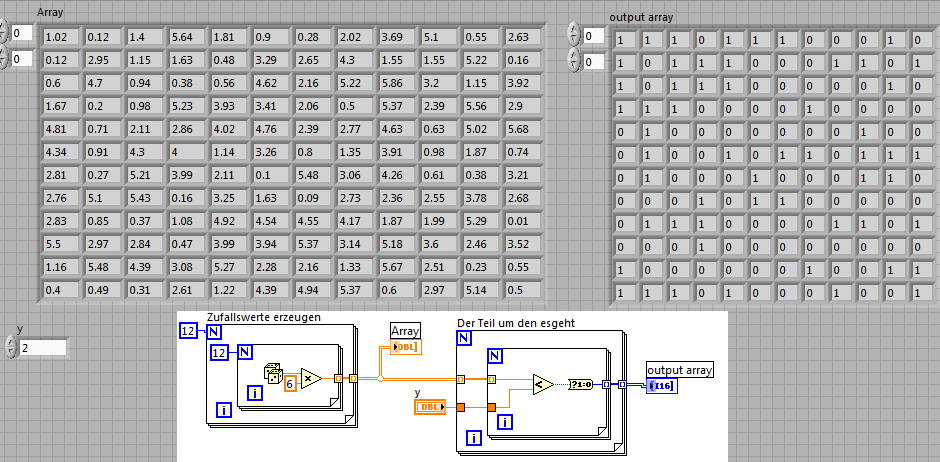Click the inner loop count constant 12 beside the inner N
This screenshot has height=462, width=940.
point(219,352)
